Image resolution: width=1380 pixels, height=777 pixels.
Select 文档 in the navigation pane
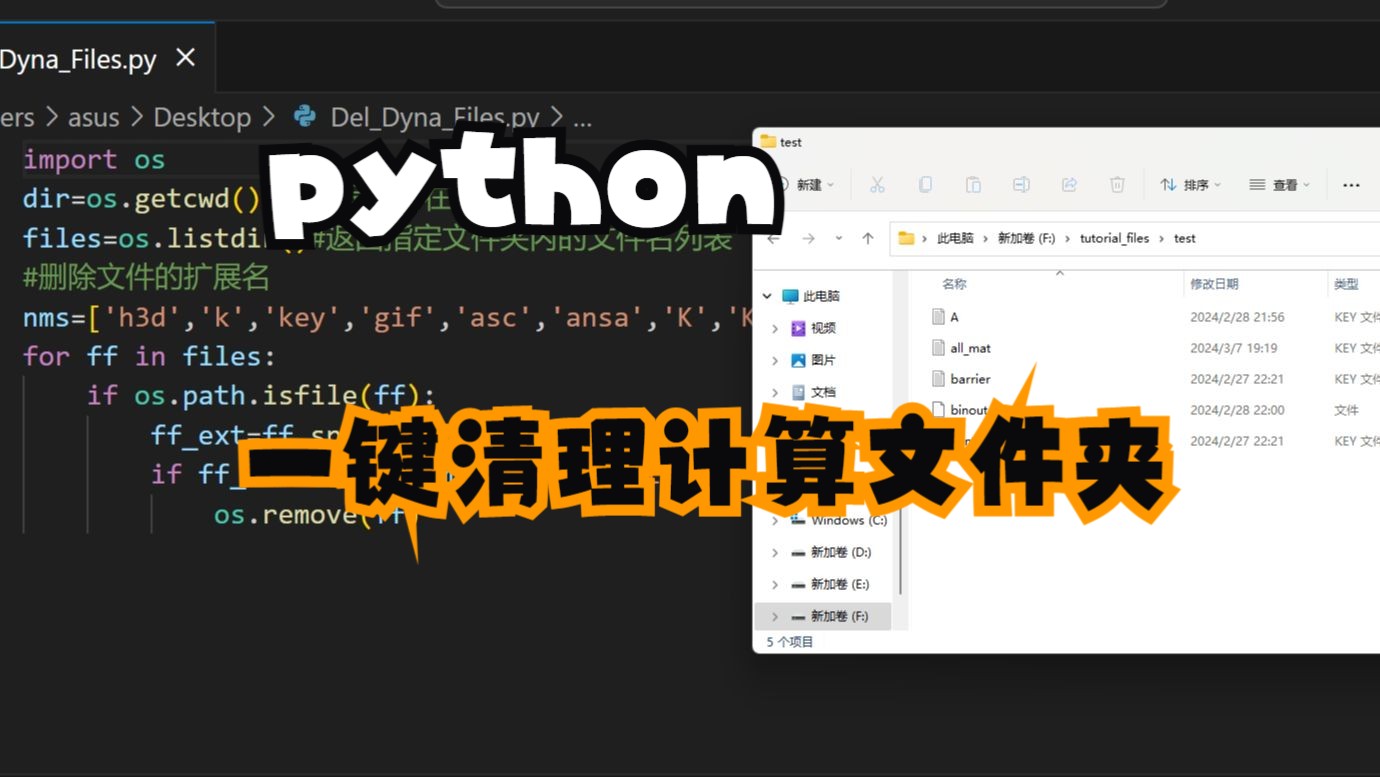[823, 392]
